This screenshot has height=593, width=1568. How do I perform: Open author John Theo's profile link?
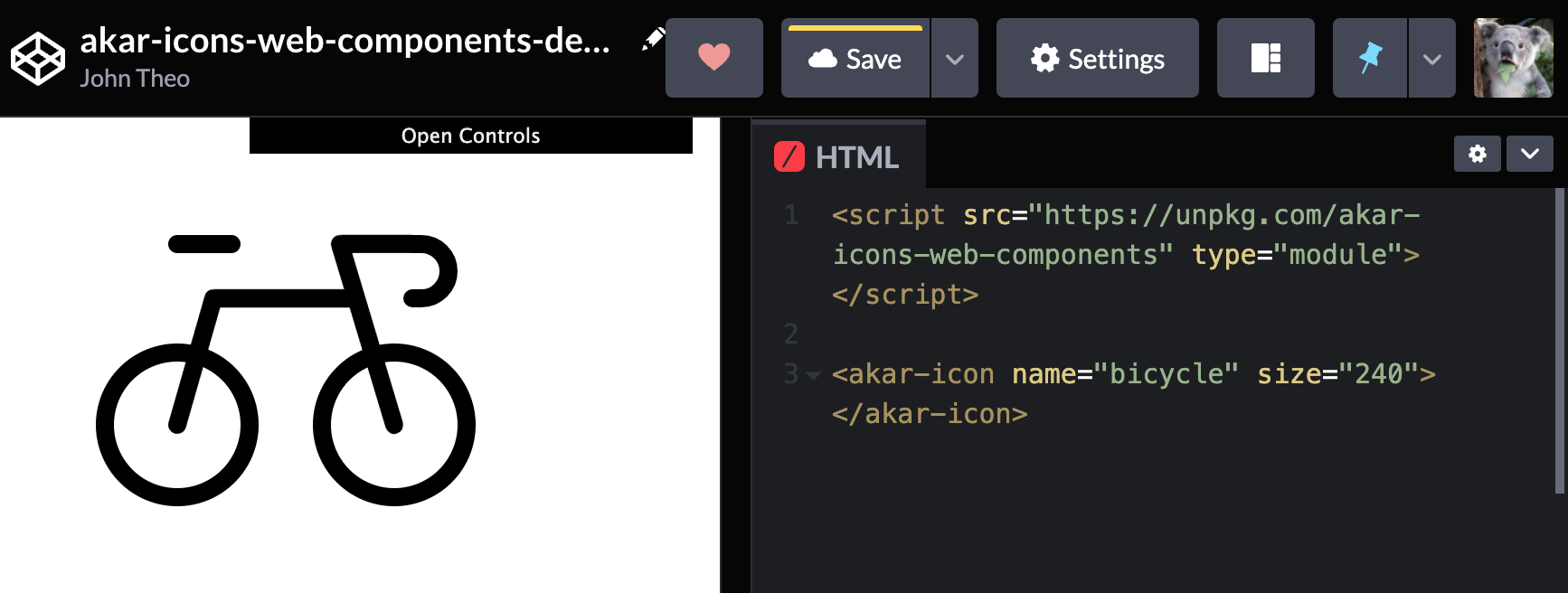point(135,79)
